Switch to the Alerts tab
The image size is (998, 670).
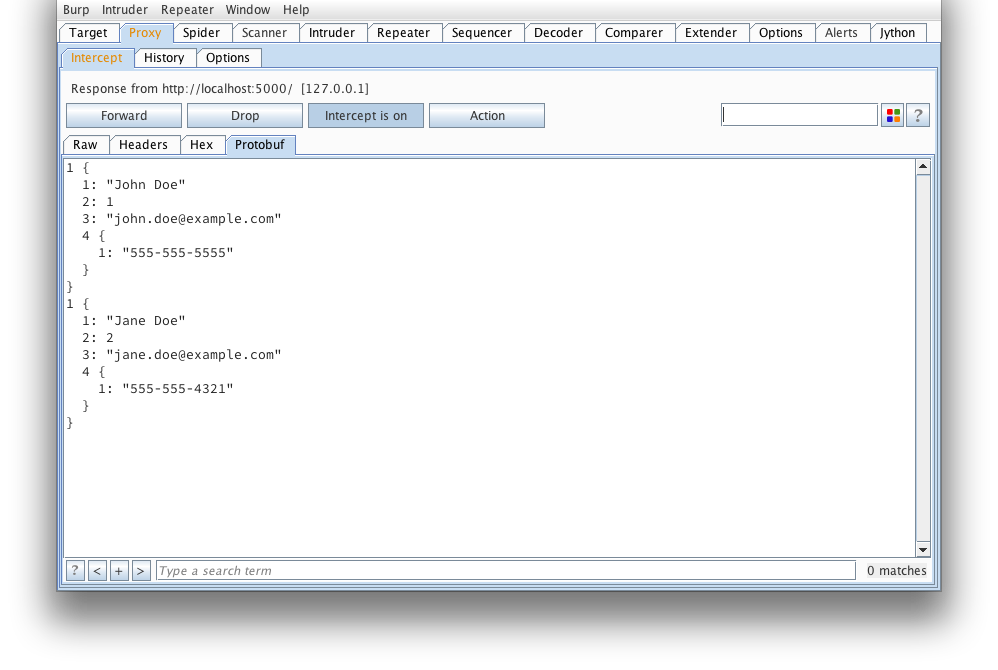pyautogui.click(x=841, y=33)
